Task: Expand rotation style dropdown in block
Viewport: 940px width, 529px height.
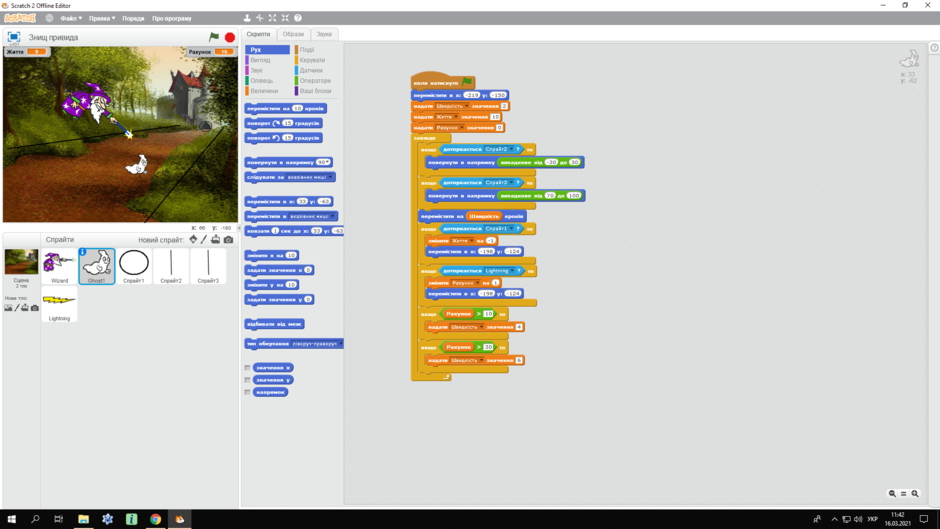Action: [341, 344]
